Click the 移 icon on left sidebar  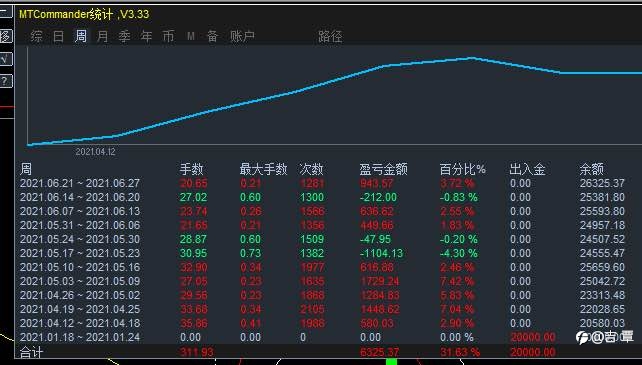(6, 36)
